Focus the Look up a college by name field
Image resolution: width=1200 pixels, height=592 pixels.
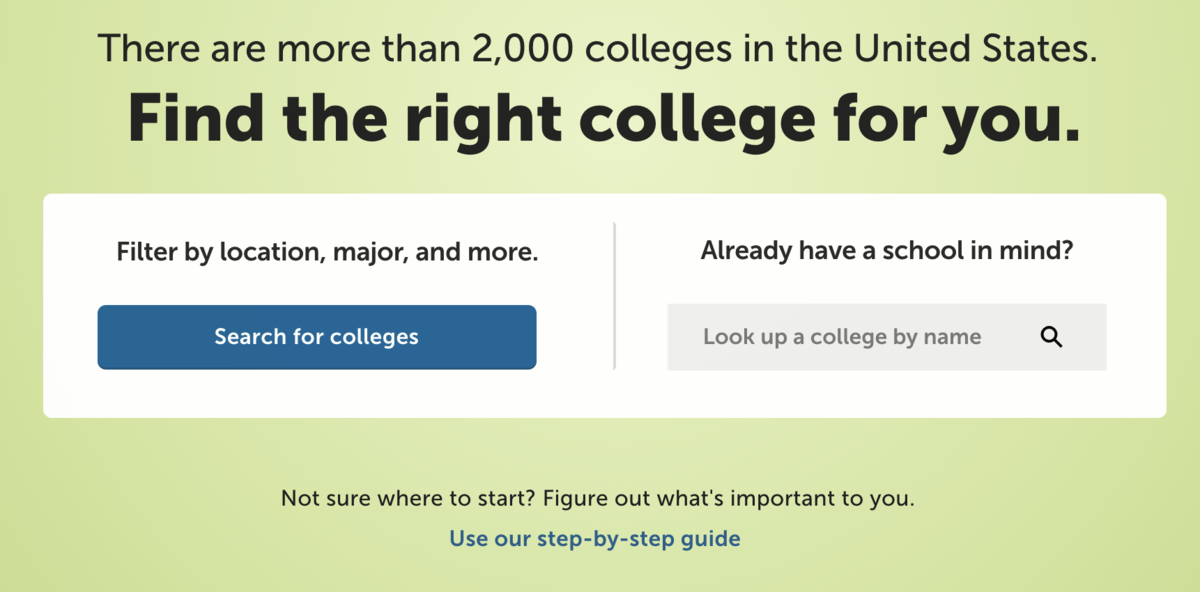pos(887,337)
